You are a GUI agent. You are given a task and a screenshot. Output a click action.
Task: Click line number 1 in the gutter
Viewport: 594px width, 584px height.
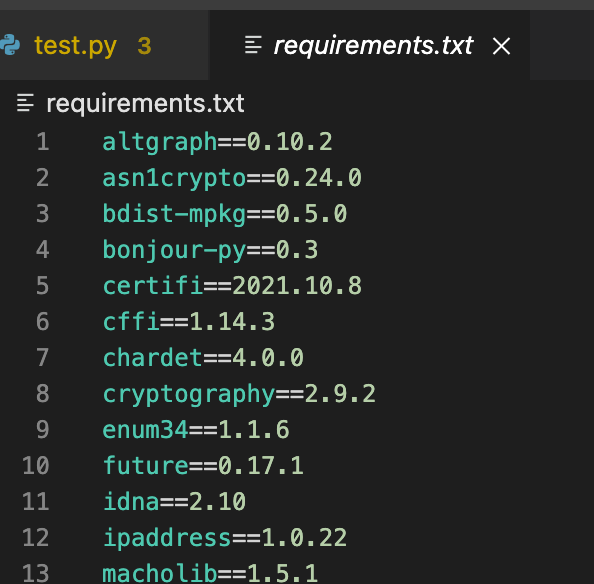43,142
